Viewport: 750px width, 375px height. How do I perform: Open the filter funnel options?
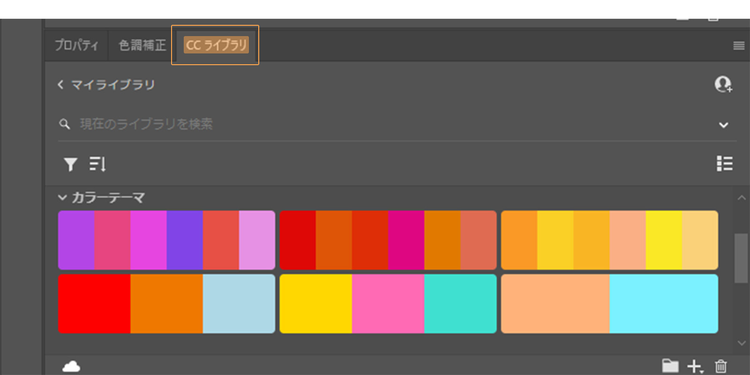(x=70, y=165)
